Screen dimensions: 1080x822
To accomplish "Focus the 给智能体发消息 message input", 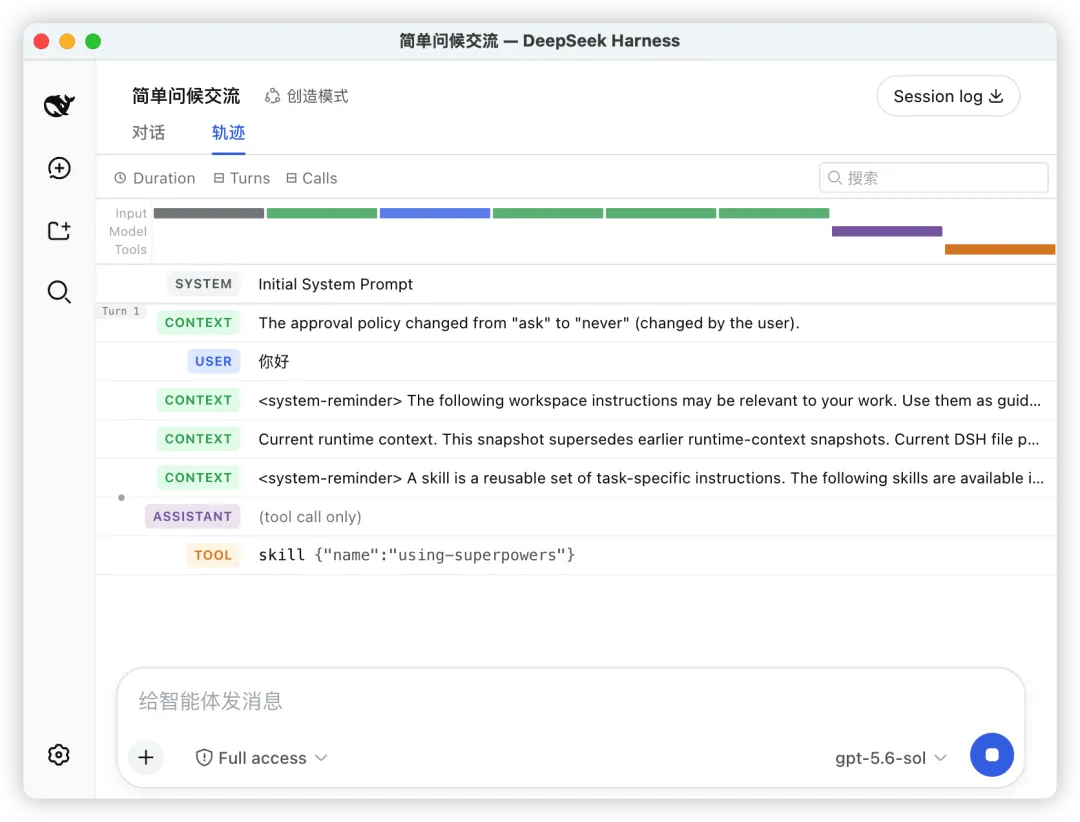I will point(570,701).
